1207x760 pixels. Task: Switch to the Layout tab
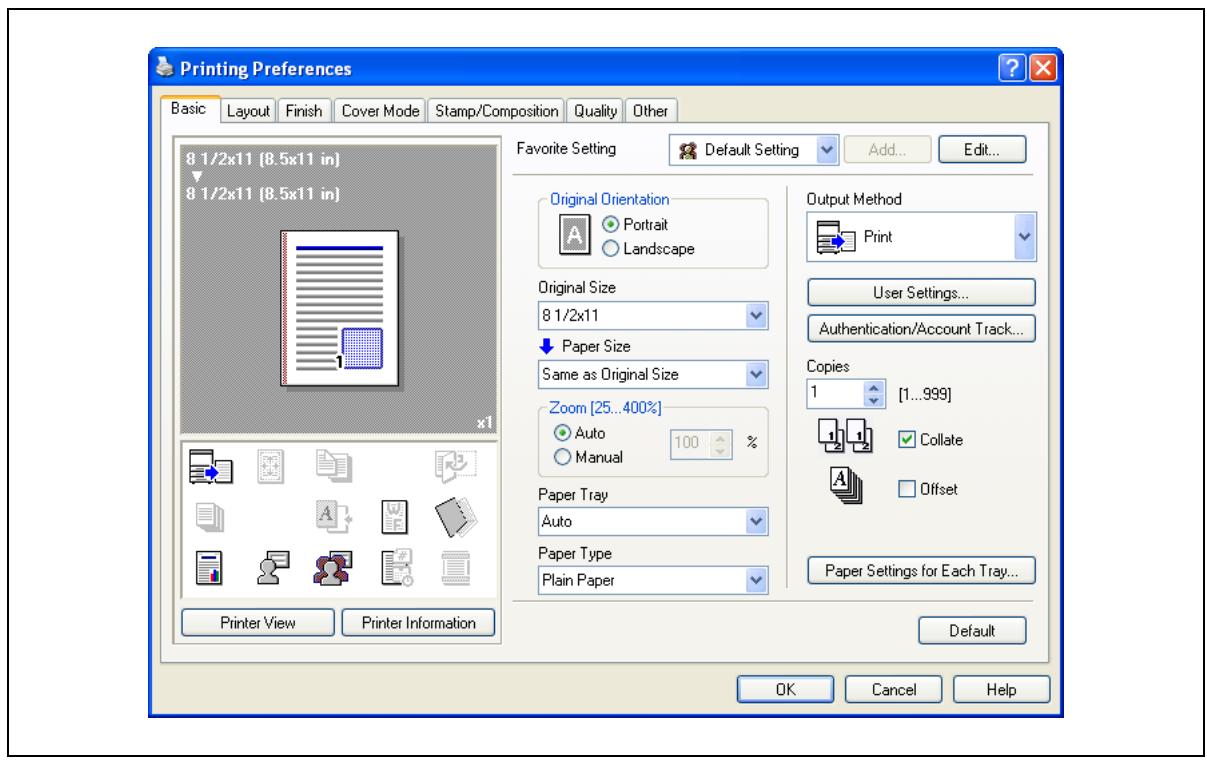tap(250, 111)
